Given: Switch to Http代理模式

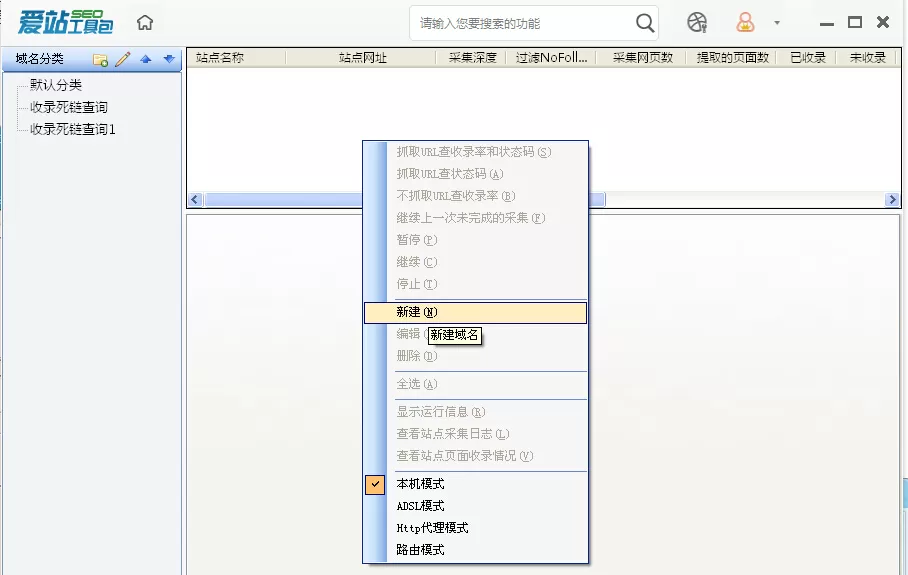Looking at the screenshot, I should (x=475, y=528).
